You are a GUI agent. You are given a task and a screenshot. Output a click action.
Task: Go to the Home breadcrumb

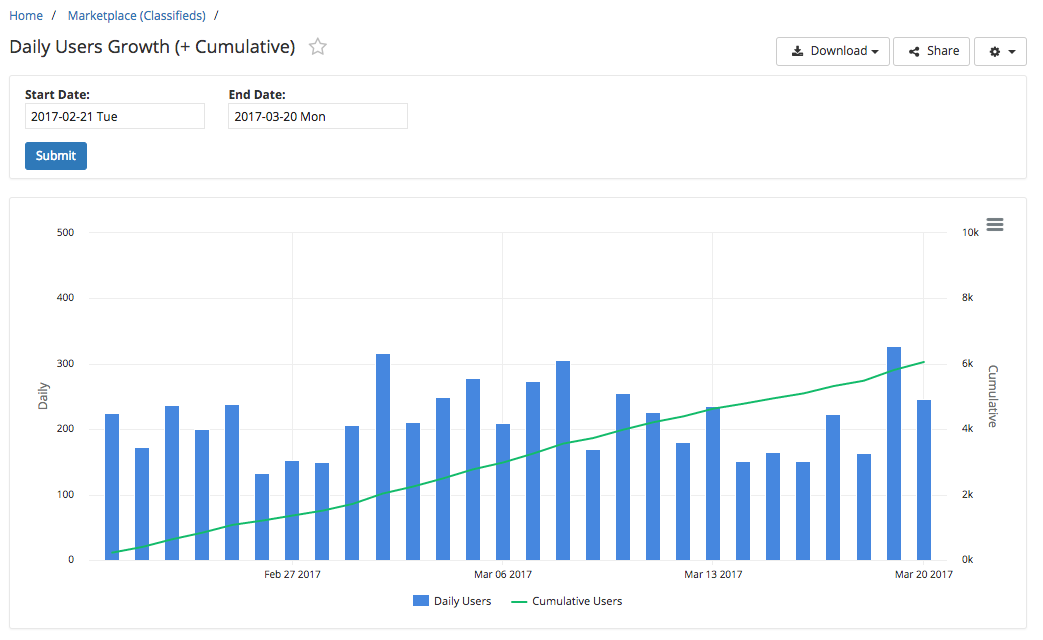[26, 16]
